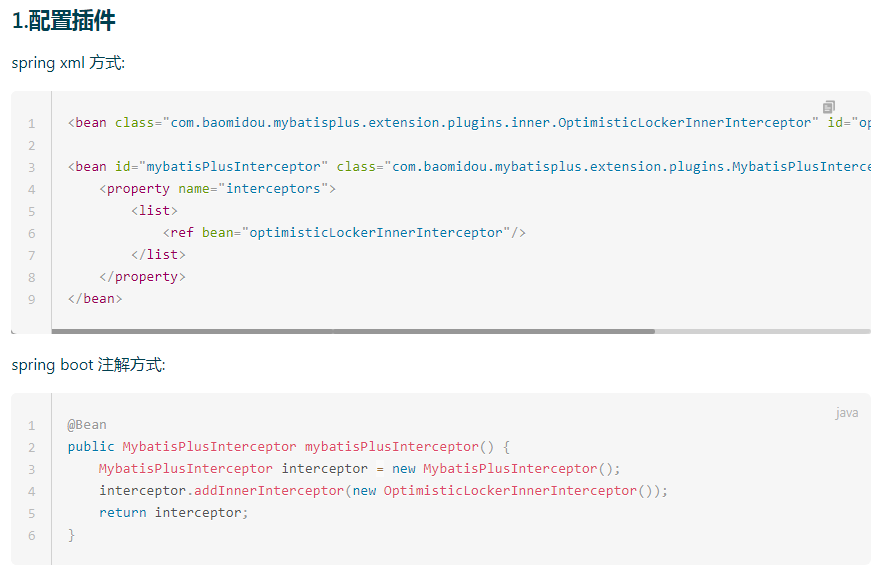This screenshot has width=882, height=580.
Task: Click the property name="interceptors" opening tag
Action: (x=217, y=189)
